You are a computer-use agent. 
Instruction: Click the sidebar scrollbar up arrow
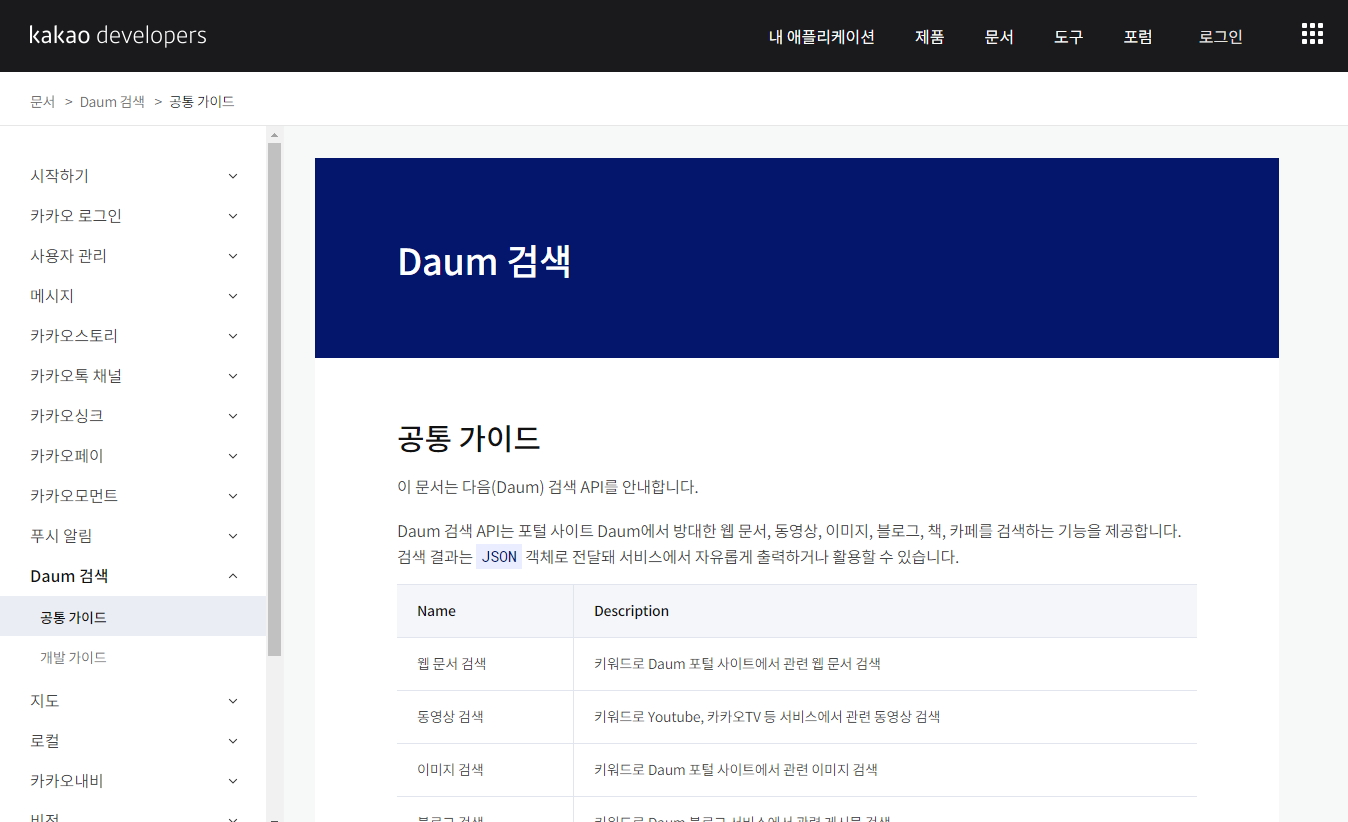(275, 133)
